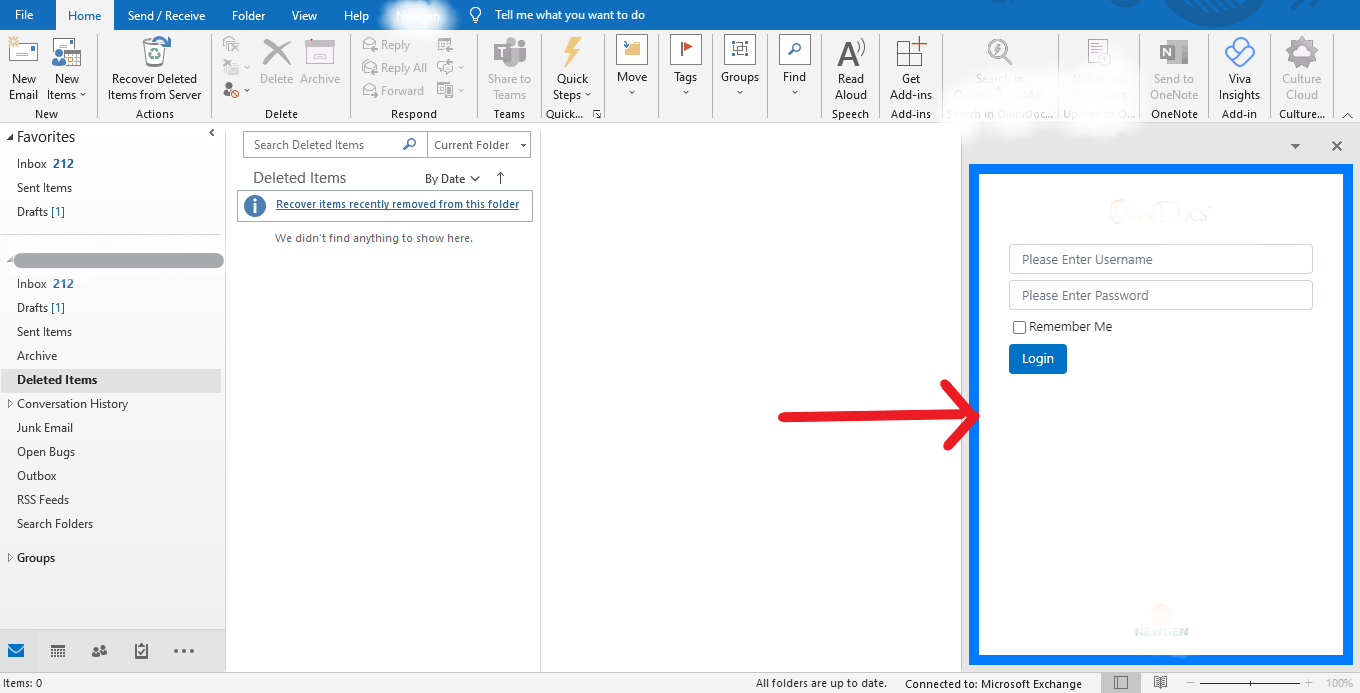Click the Please Enter Username field
This screenshot has height=693, width=1360.
(1160, 259)
